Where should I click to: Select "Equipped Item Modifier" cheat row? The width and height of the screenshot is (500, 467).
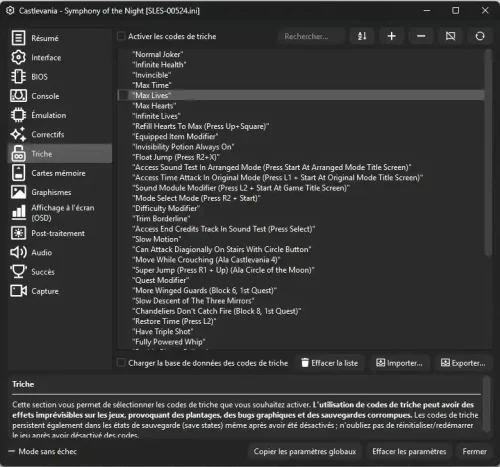301,137
